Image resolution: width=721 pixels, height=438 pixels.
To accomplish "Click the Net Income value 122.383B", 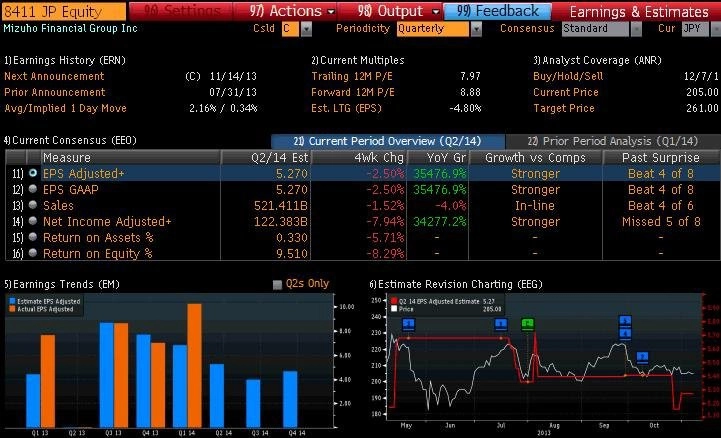I will (x=280, y=222).
